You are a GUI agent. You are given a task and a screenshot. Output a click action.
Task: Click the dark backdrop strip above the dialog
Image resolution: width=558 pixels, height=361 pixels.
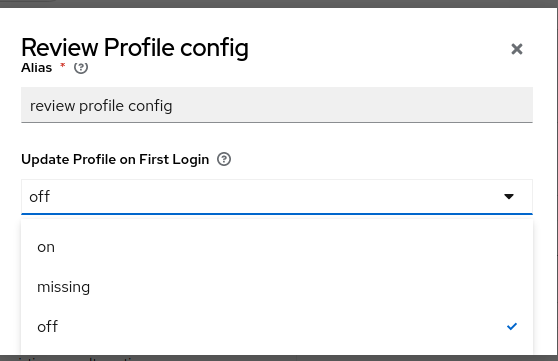point(279,4)
